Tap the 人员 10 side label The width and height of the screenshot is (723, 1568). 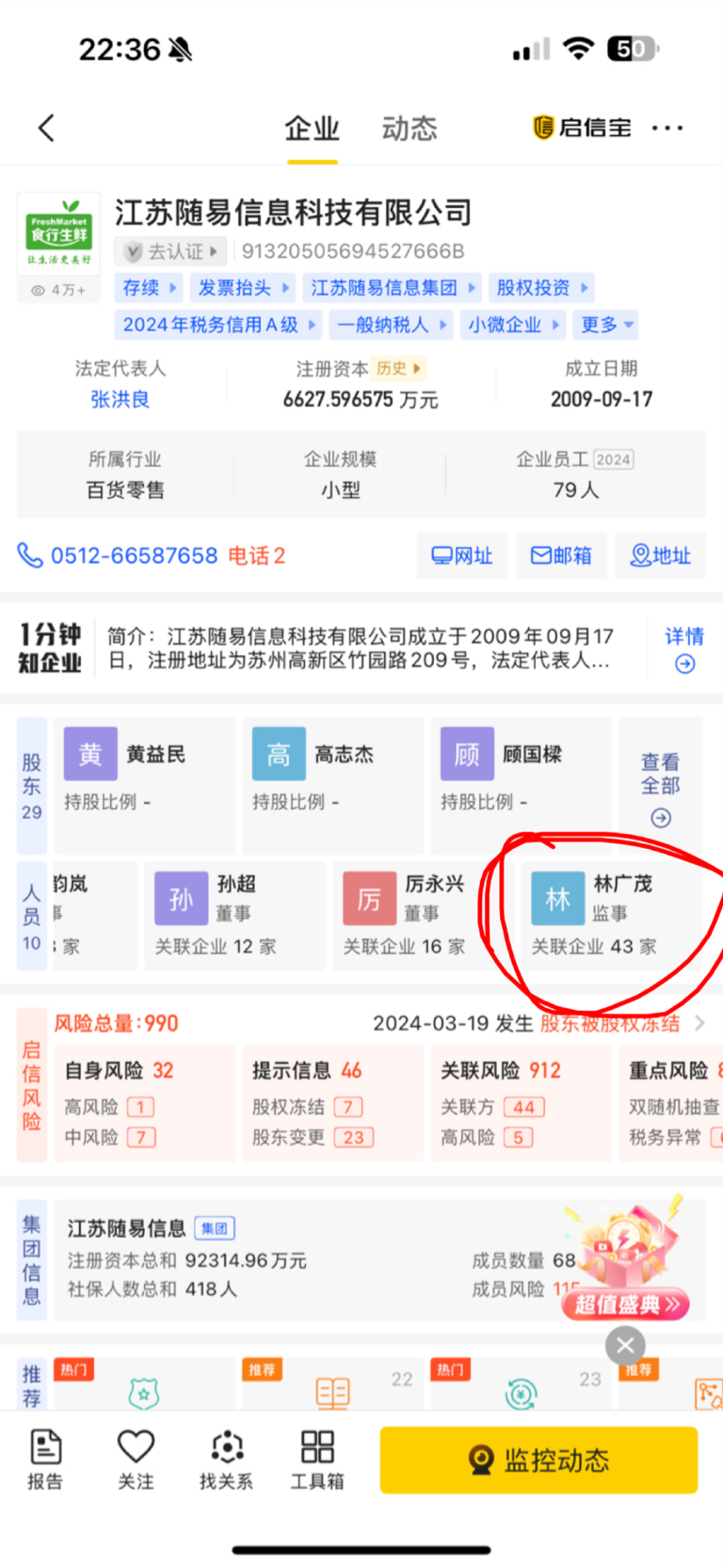32,917
